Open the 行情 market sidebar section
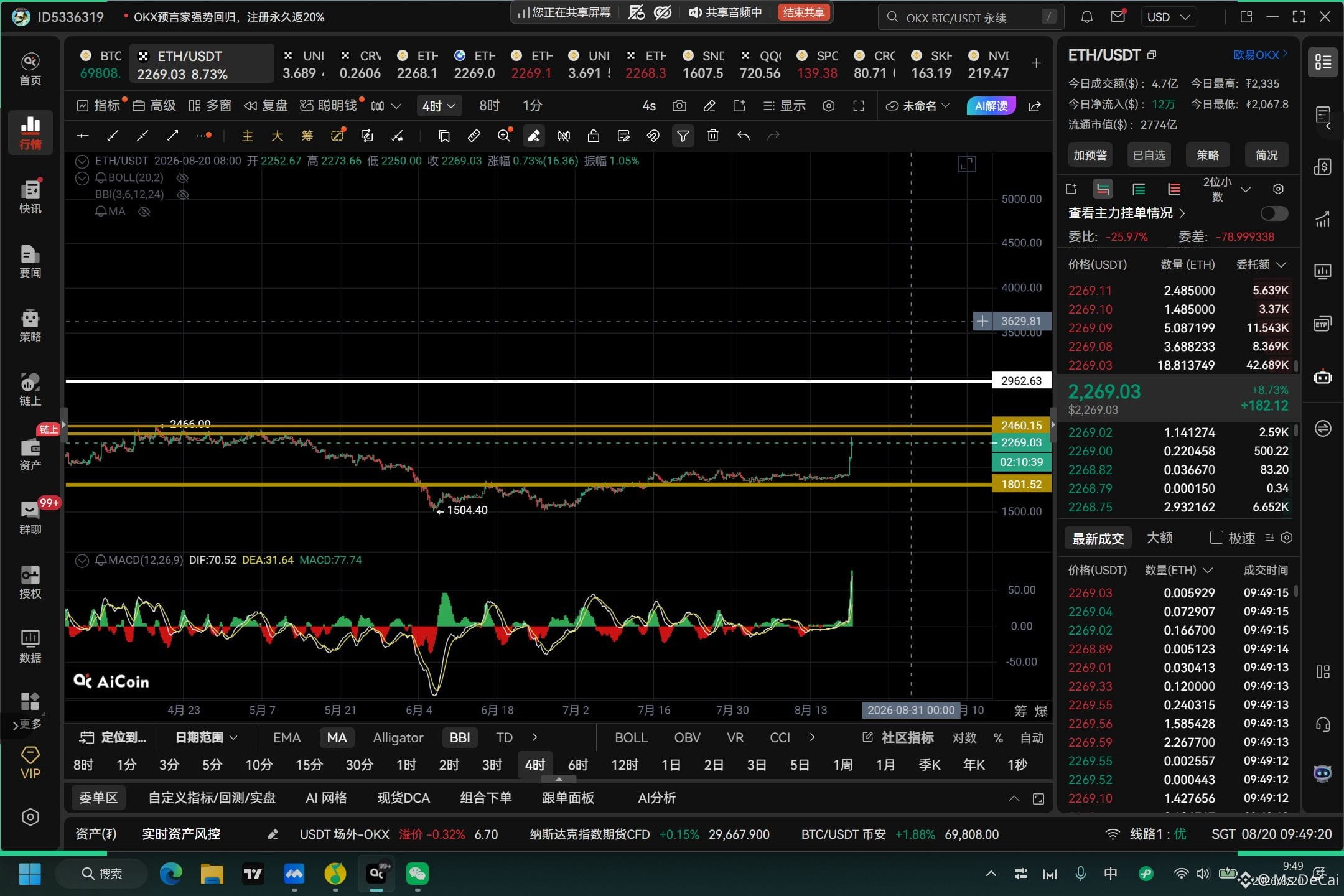This screenshot has height=896, width=1344. coord(30,132)
